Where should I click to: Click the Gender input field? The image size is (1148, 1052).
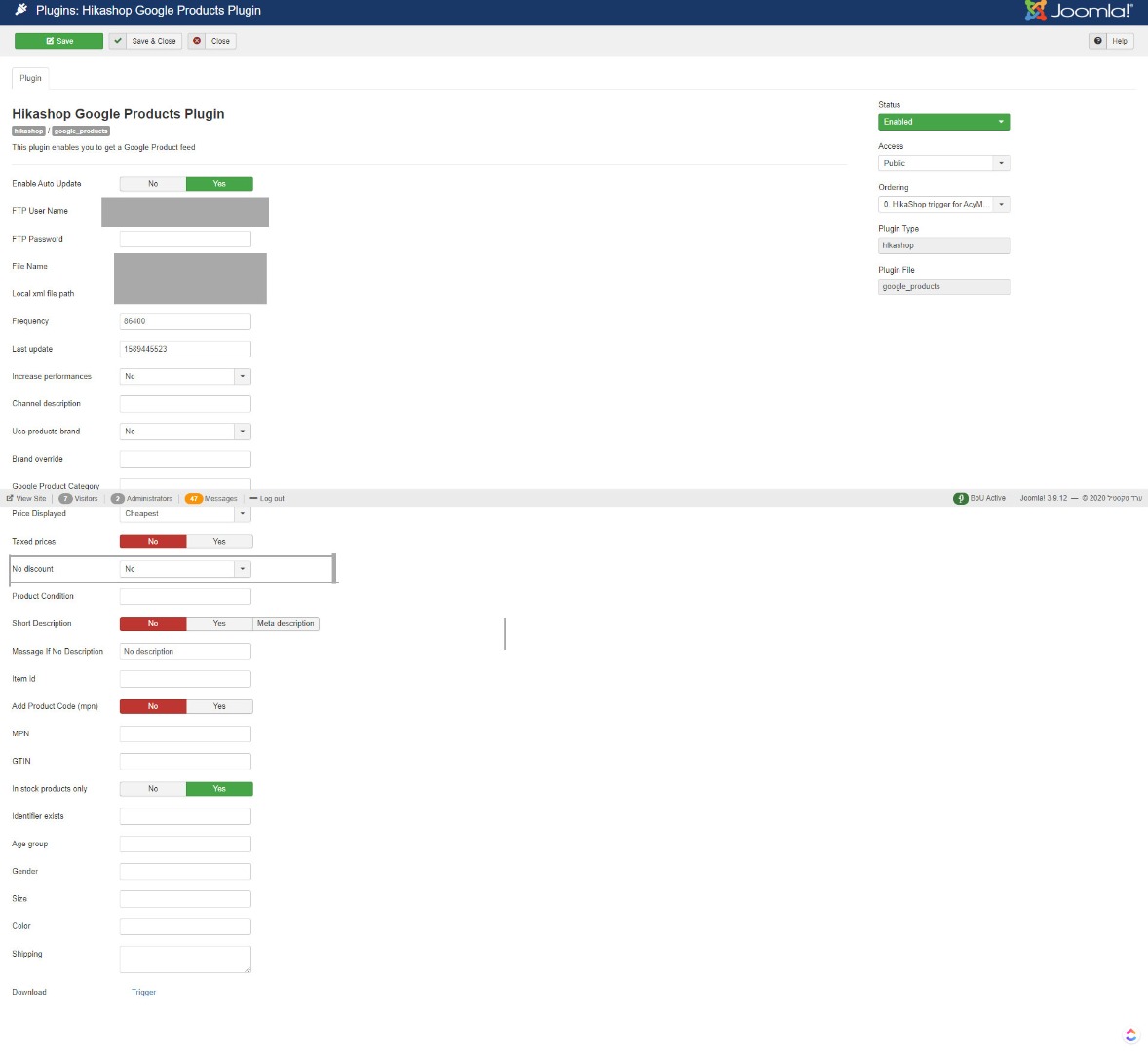coord(185,871)
